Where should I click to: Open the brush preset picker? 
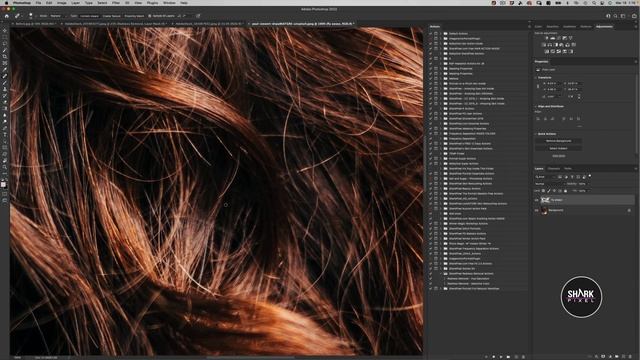pos(31,16)
